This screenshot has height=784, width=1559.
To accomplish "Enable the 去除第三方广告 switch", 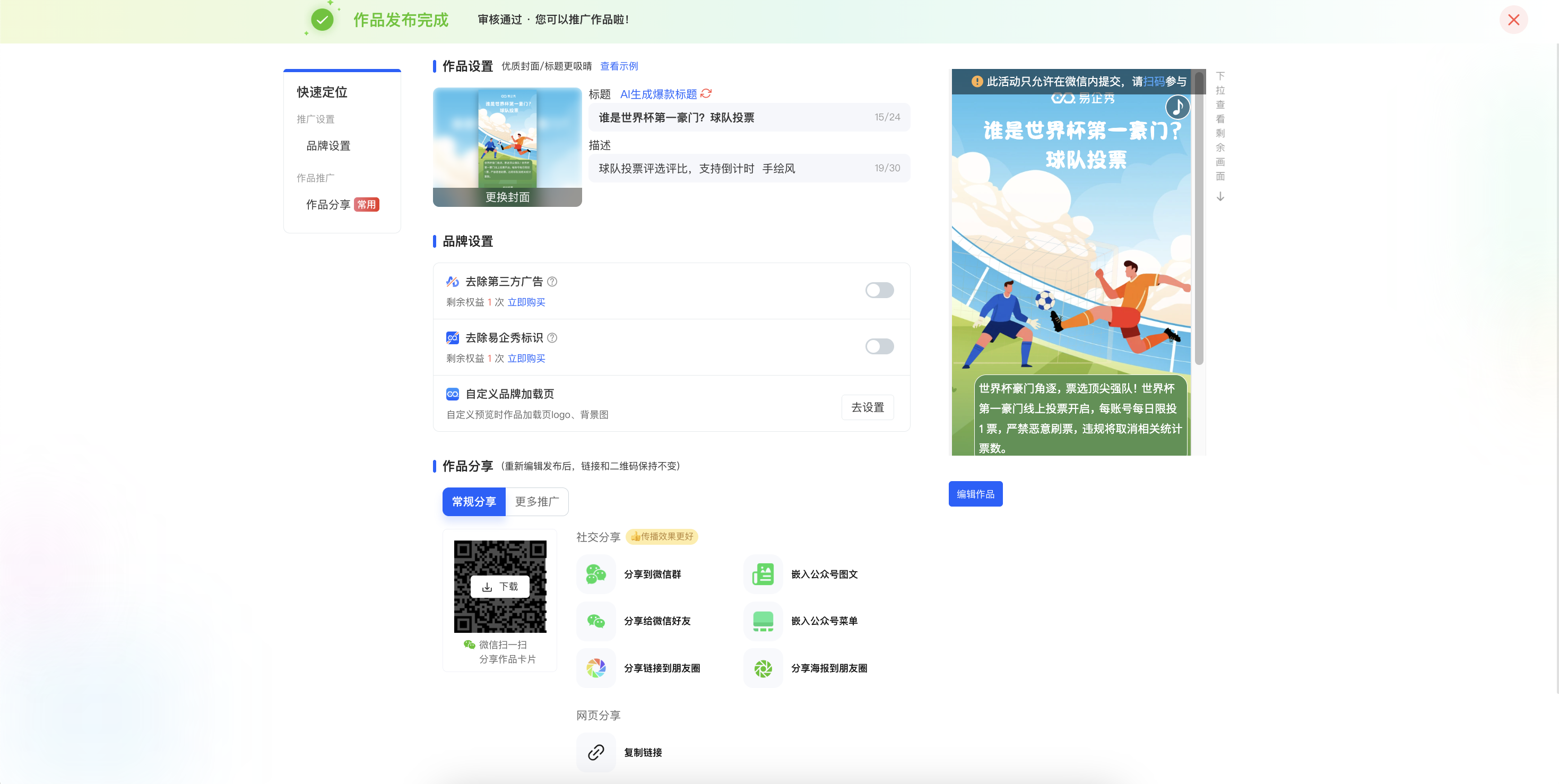I will click(x=879, y=290).
